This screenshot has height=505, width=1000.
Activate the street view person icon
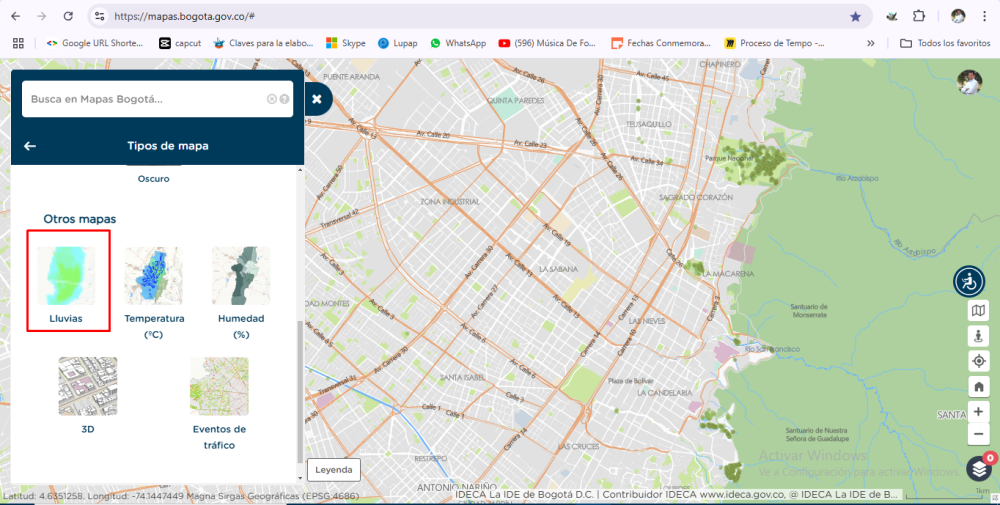point(978,336)
